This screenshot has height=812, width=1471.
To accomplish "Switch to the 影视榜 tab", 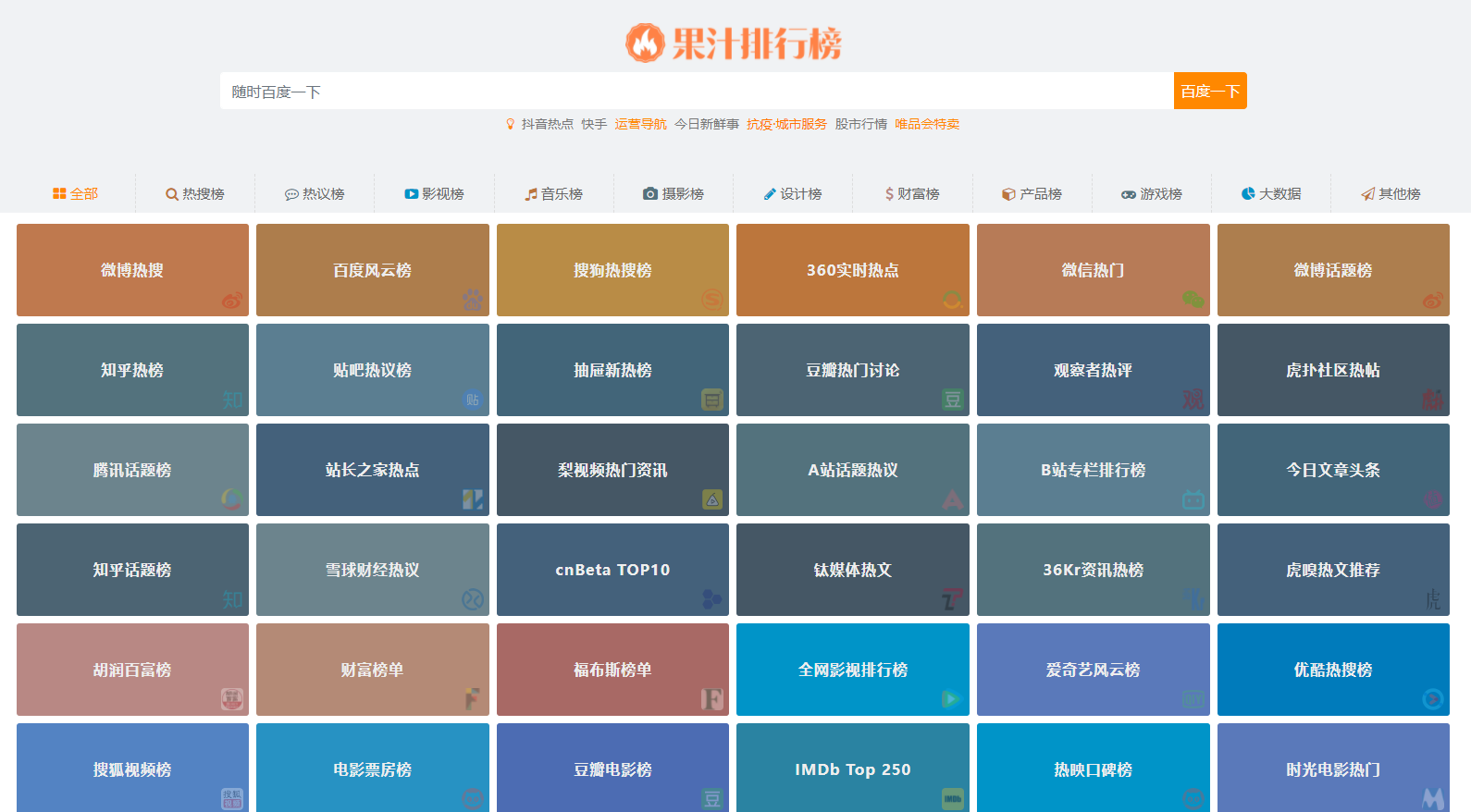I will coord(434,193).
